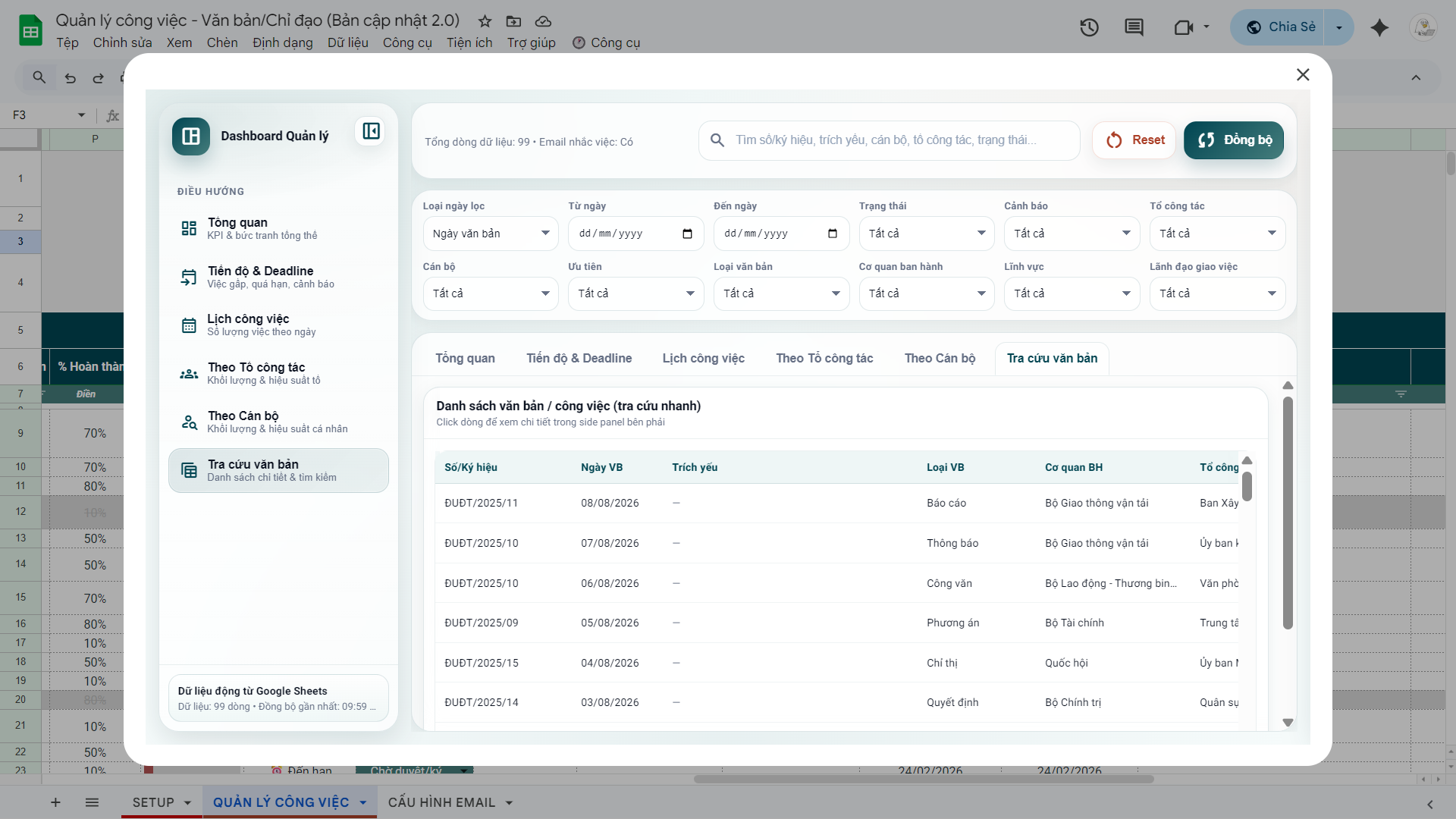This screenshot has width=1456, height=819.
Task: Switch to Theo Cán bộ tab
Action: coord(940,358)
